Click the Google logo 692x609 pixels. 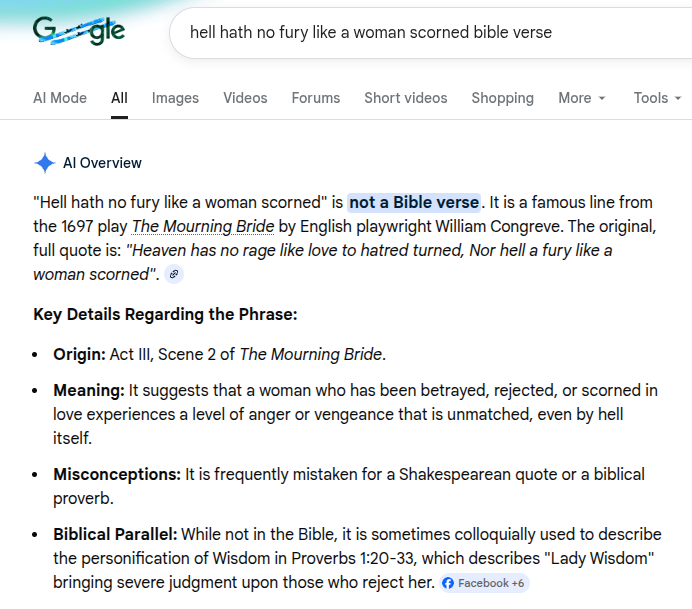coord(79,32)
